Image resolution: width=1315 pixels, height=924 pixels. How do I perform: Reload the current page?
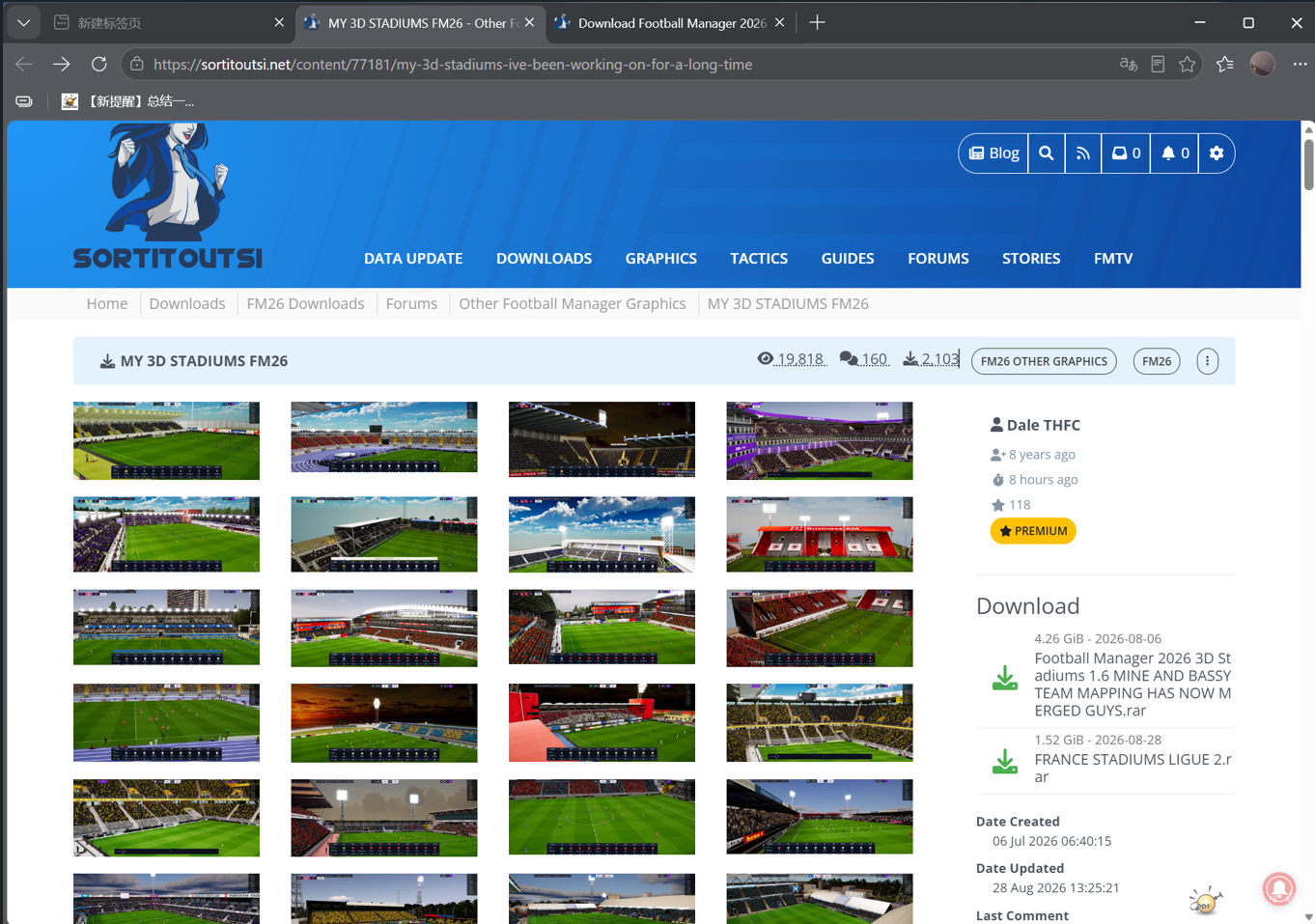coord(99,65)
